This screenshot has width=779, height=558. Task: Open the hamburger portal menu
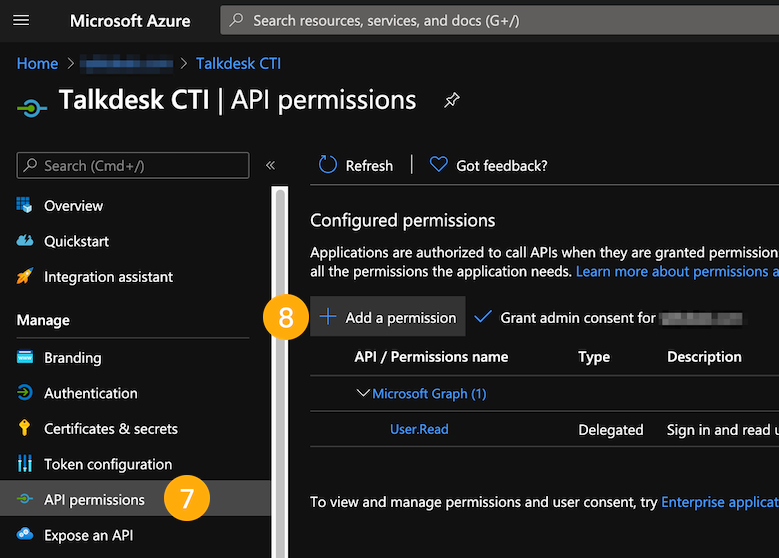pos(21,20)
